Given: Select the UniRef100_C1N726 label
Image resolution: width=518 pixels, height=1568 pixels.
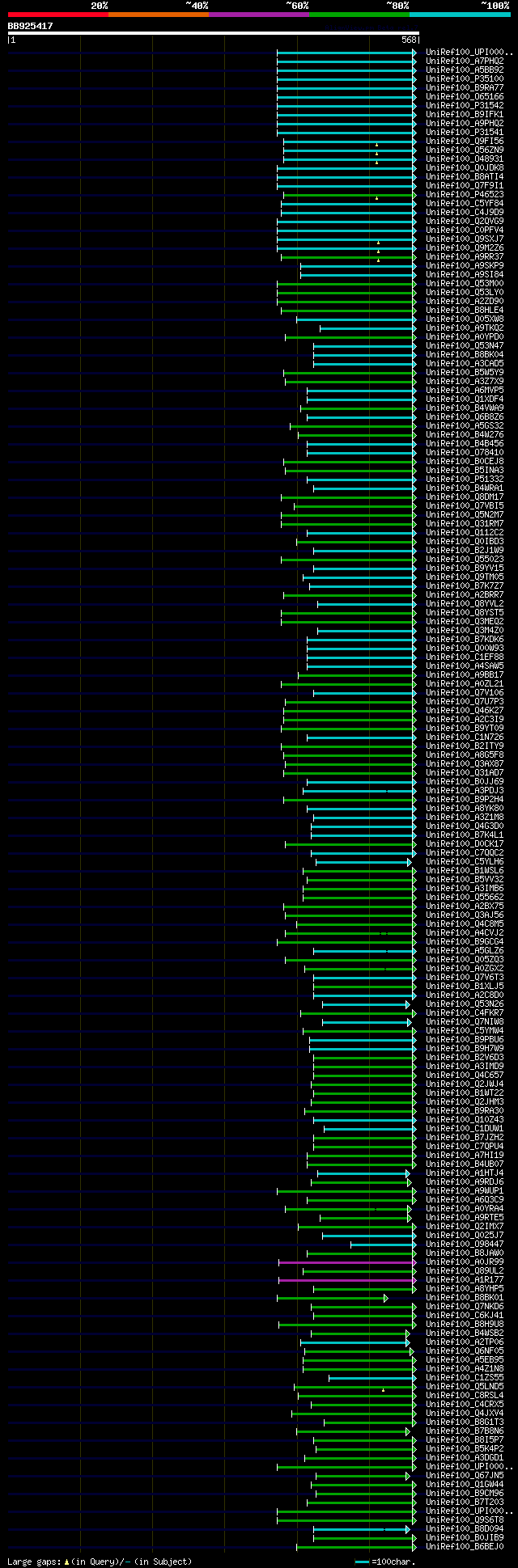Looking at the screenshot, I should click(x=465, y=737).
